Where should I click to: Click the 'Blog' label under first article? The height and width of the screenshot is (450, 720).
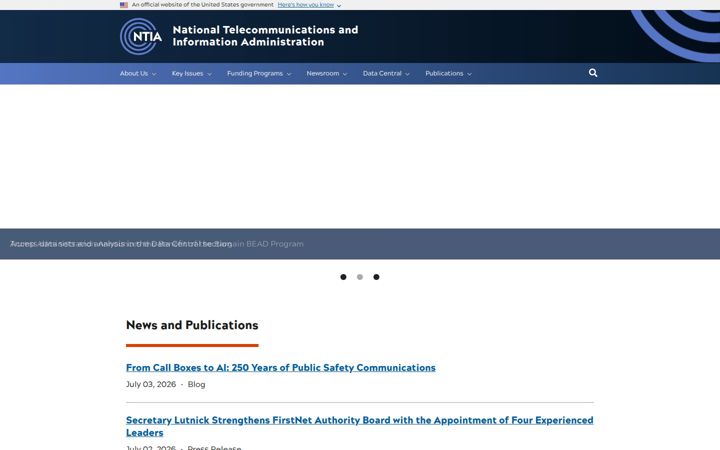point(196,384)
